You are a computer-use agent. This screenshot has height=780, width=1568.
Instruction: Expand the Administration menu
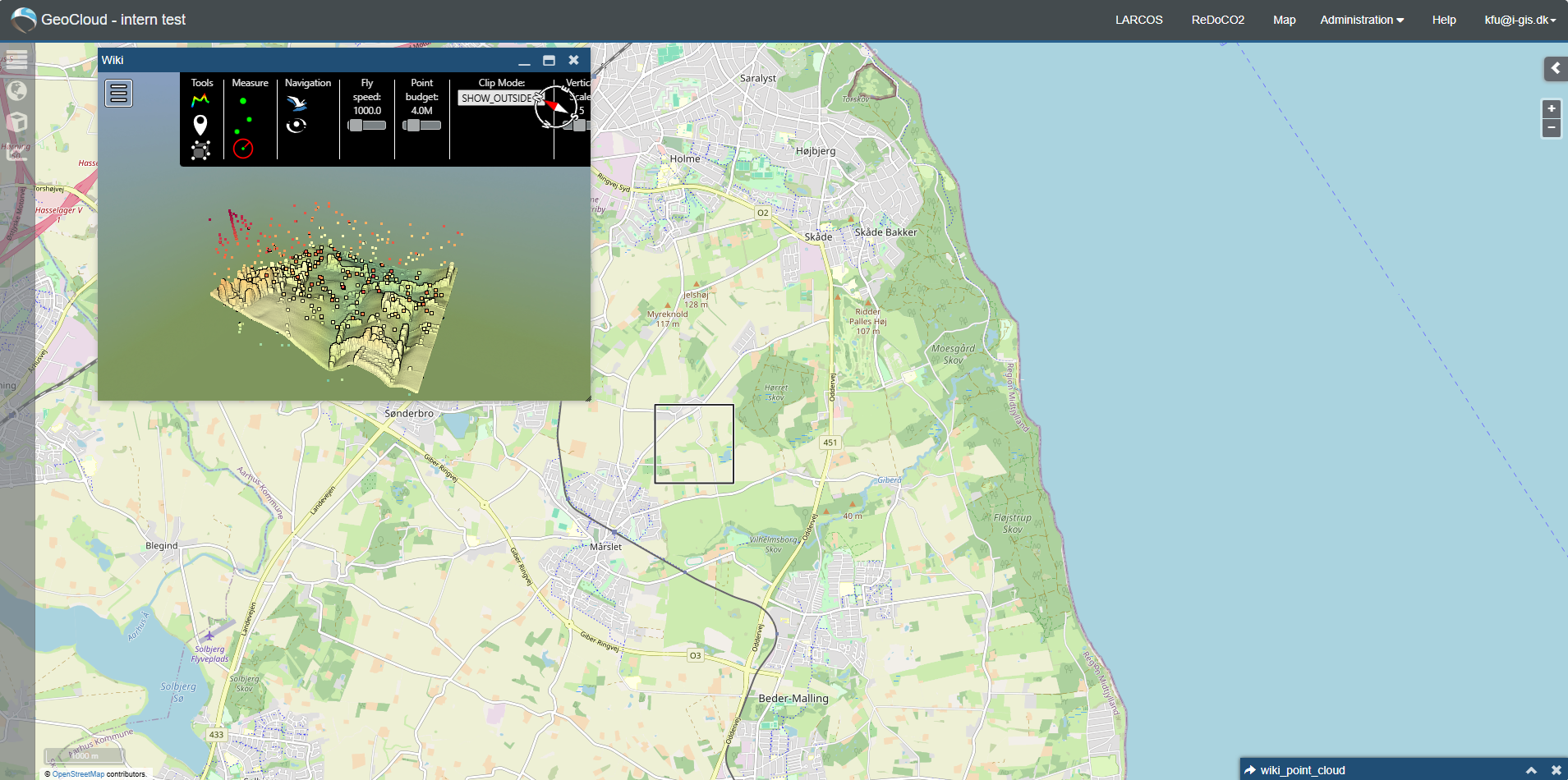pyautogui.click(x=1362, y=20)
